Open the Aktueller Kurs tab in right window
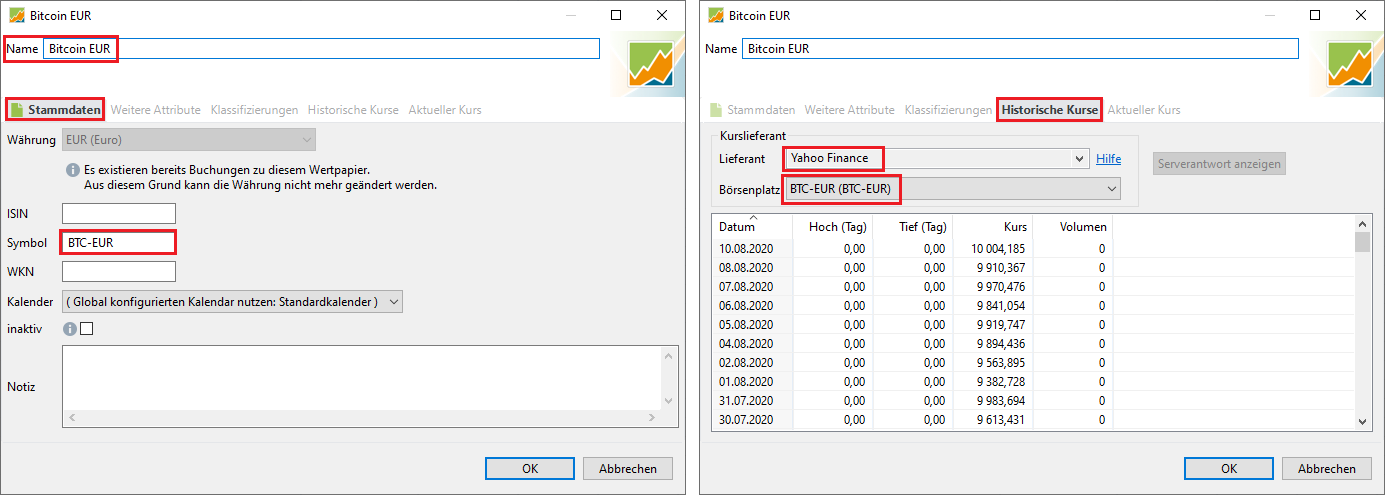 pyautogui.click(x=1144, y=110)
